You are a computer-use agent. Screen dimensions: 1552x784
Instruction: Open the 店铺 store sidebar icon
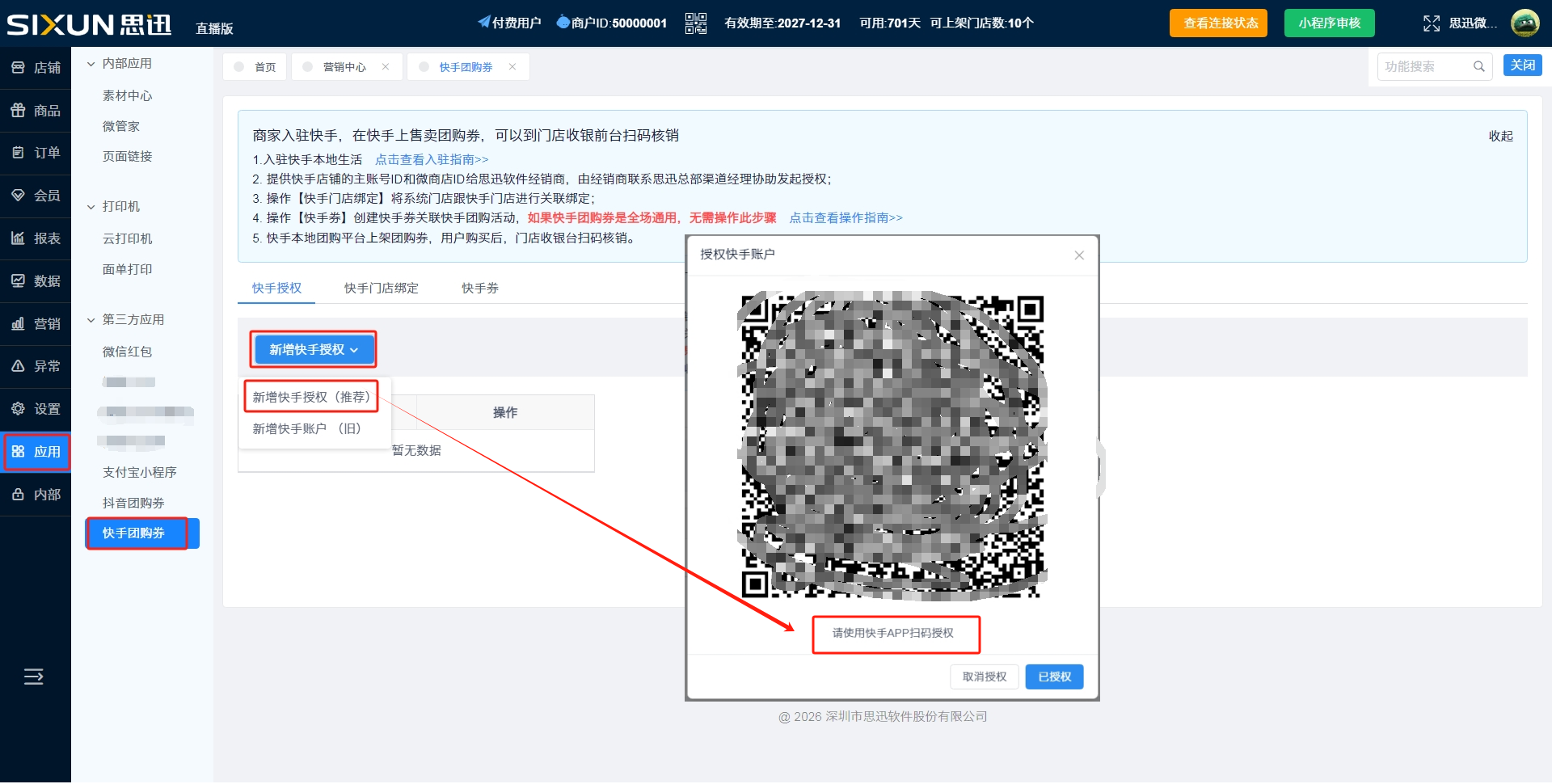point(18,68)
